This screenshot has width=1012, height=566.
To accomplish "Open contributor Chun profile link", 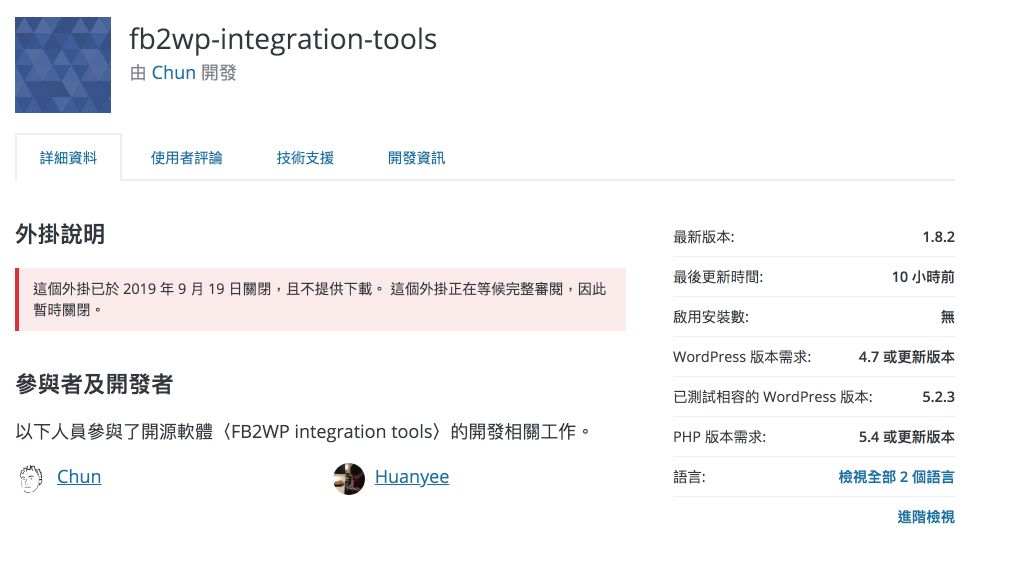I will (x=79, y=476).
